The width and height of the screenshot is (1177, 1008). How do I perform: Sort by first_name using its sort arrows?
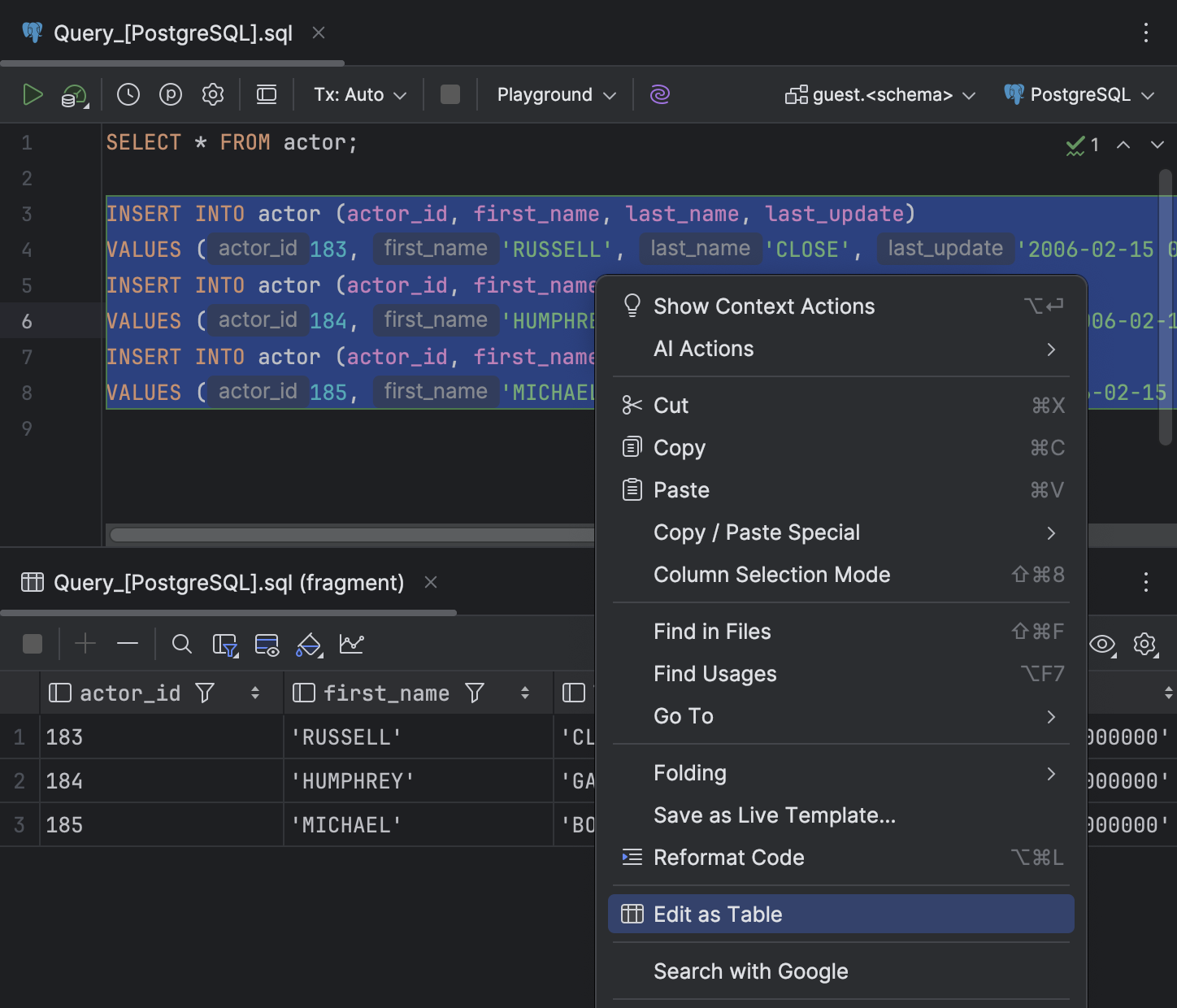pos(524,693)
